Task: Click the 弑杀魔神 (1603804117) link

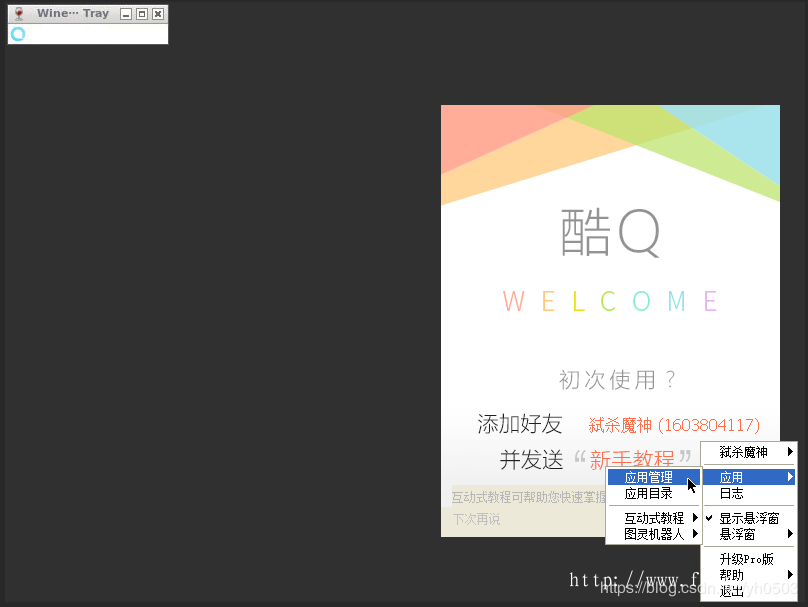Action: (x=674, y=425)
